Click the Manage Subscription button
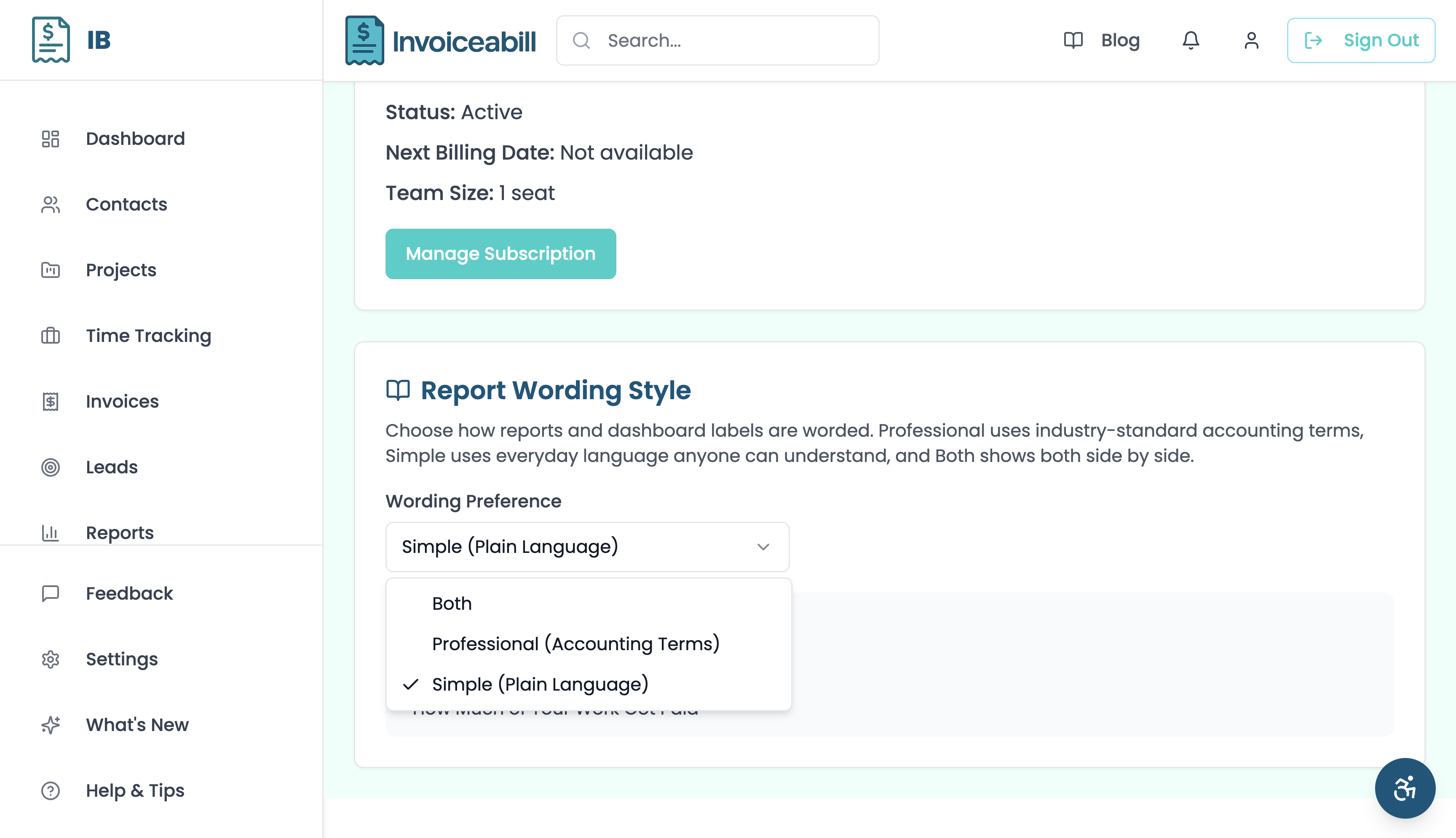The height and width of the screenshot is (838, 1456). point(500,254)
